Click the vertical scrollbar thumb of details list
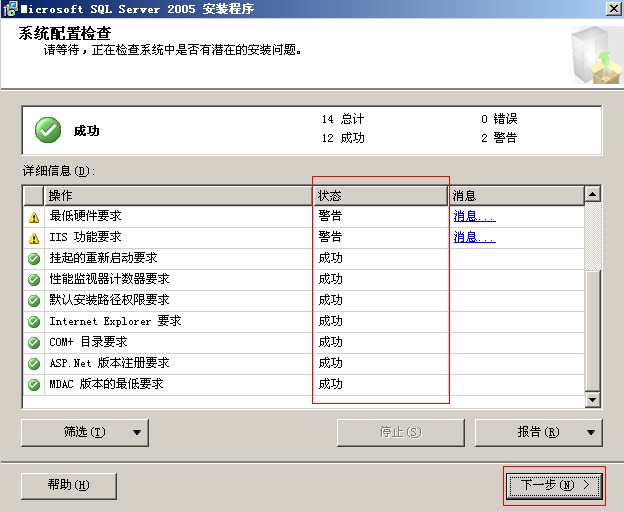The width and height of the screenshot is (624, 511). click(593, 331)
